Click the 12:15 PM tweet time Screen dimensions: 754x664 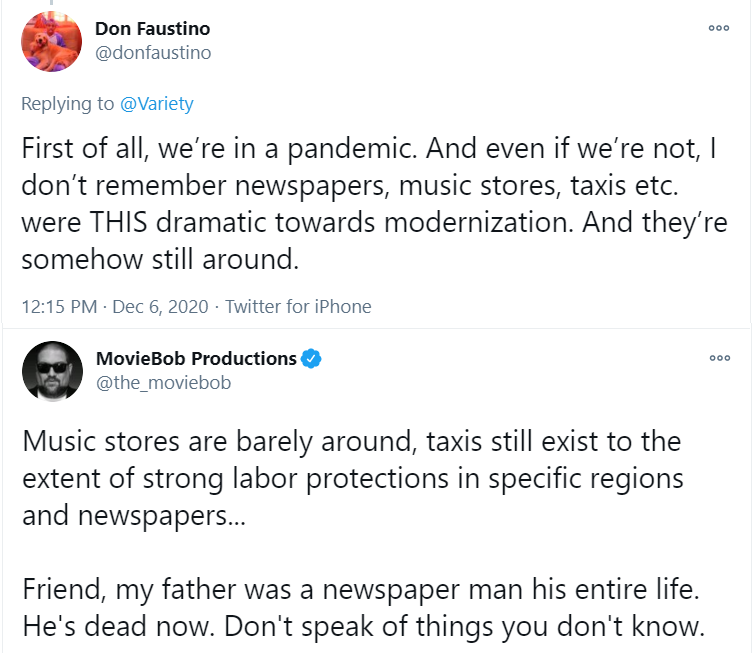(x=59, y=307)
